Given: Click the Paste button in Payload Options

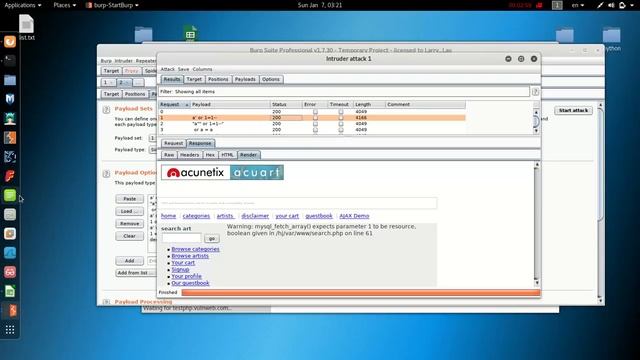Looking at the screenshot, I should 129,199.
